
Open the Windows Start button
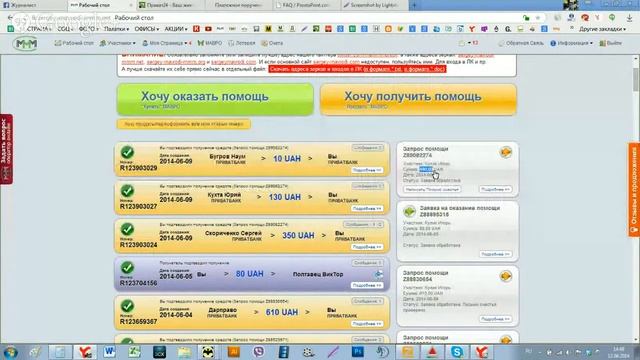pos(11,352)
